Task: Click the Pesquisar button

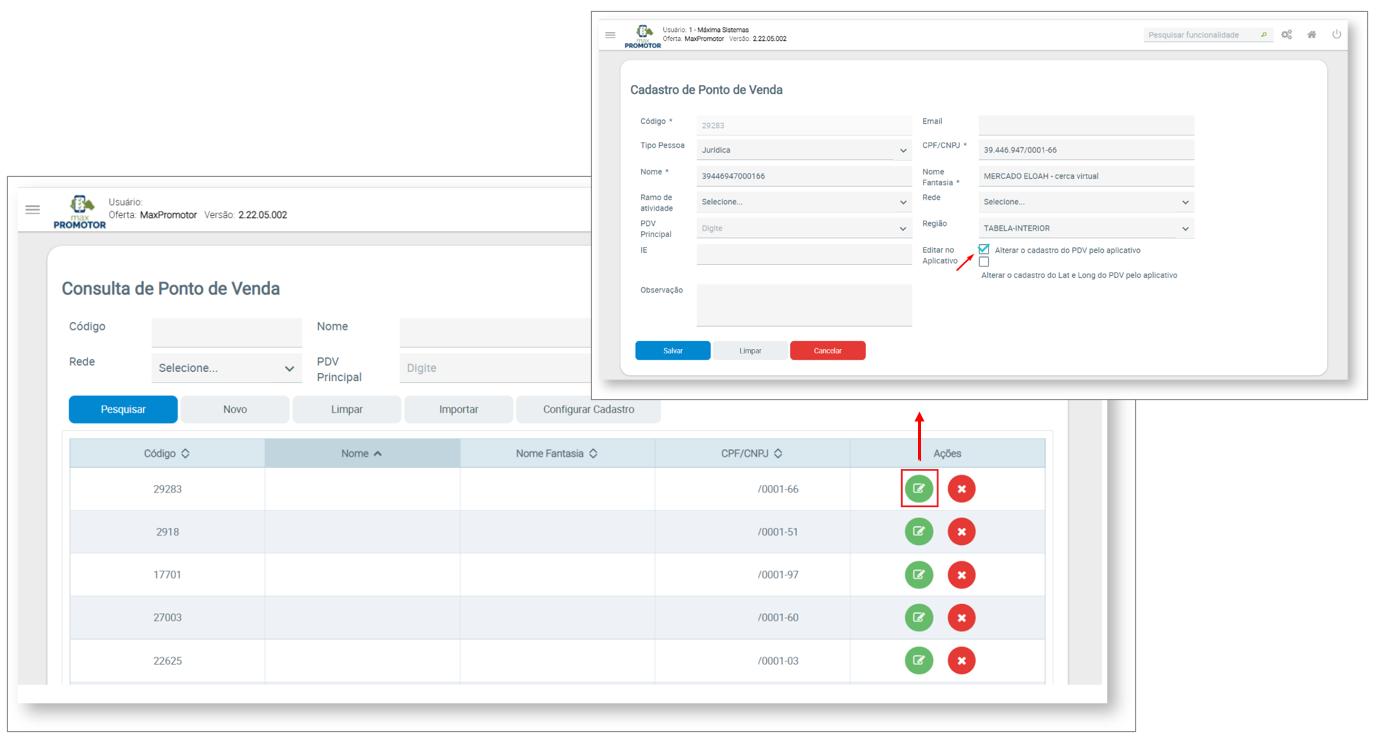Action: click(x=123, y=409)
